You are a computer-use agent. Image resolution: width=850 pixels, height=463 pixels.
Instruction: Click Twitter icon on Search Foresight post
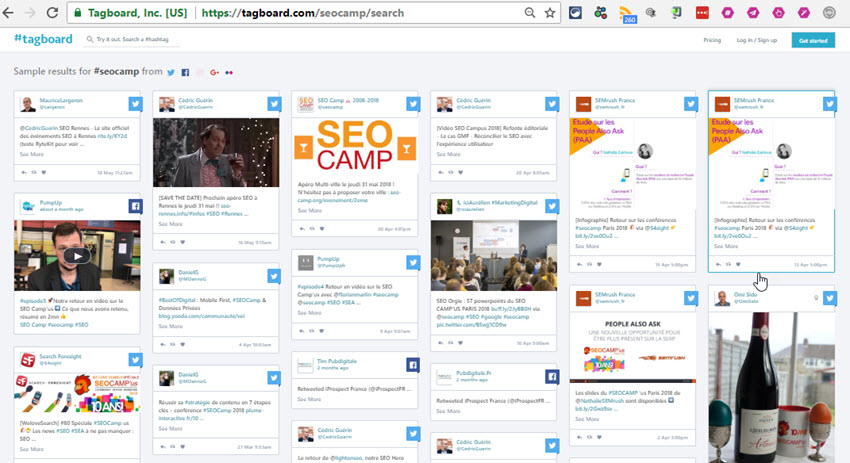[x=136, y=359]
